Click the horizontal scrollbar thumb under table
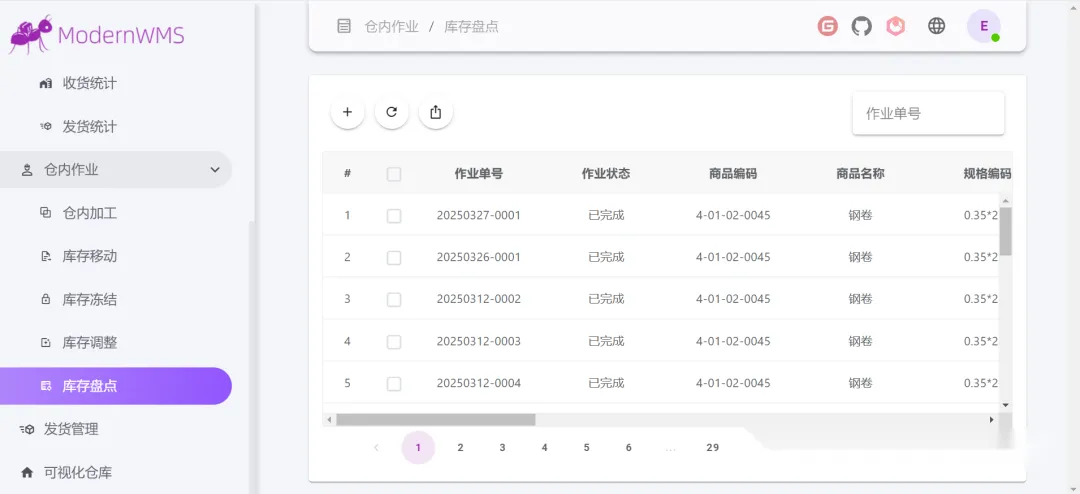Image resolution: width=1080 pixels, height=494 pixels. click(435, 420)
